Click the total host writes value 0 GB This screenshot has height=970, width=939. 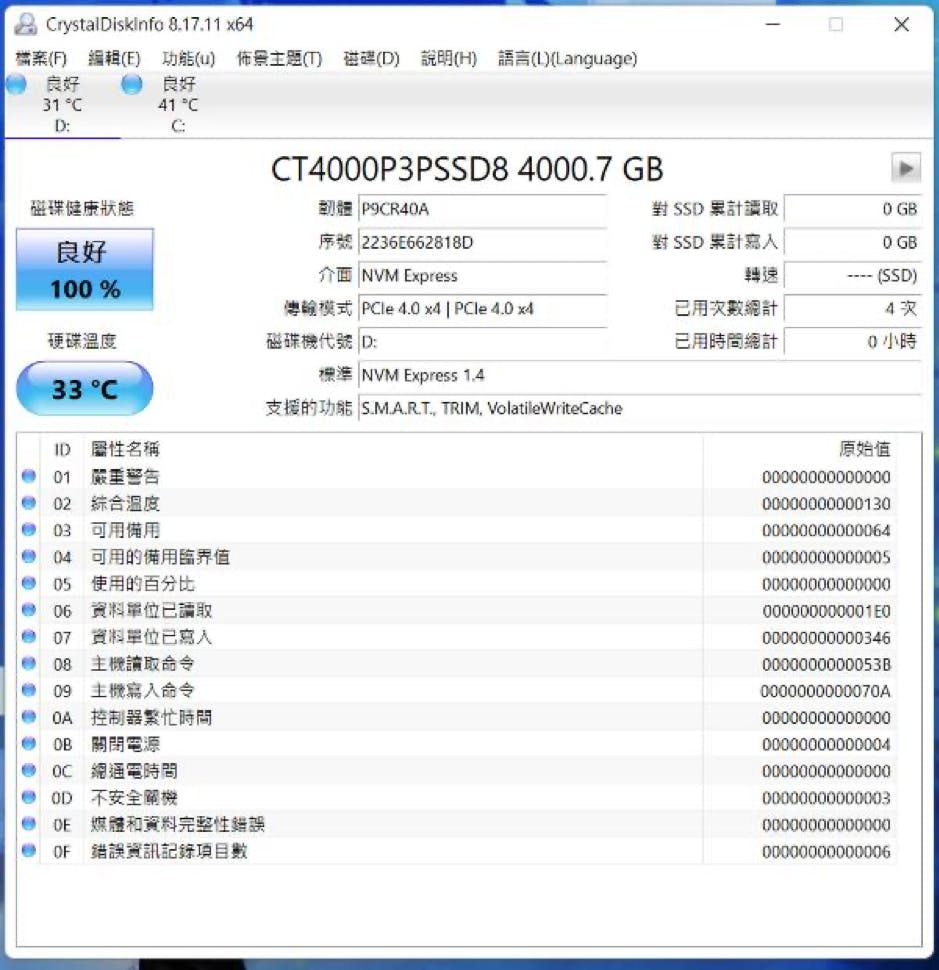[x=852, y=242]
